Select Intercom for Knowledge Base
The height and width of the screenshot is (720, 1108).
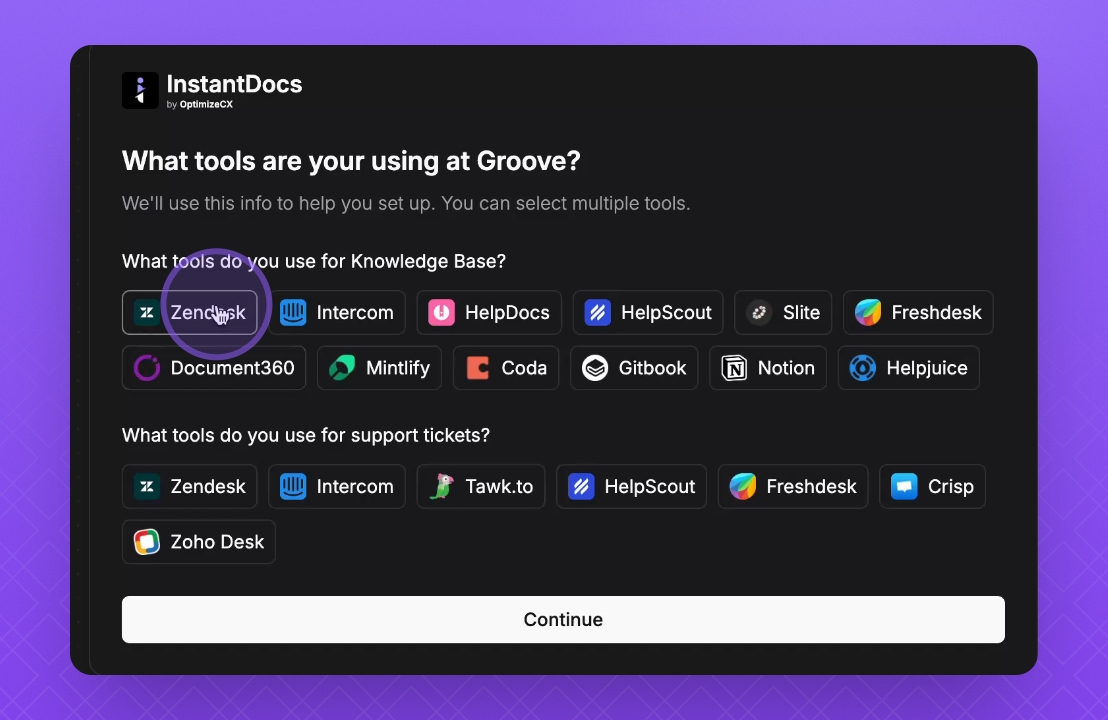(337, 312)
